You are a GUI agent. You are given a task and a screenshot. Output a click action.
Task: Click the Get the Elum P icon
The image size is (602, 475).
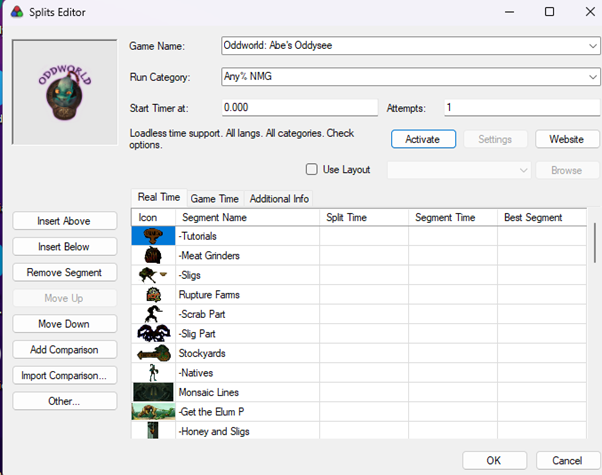tap(153, 412)
